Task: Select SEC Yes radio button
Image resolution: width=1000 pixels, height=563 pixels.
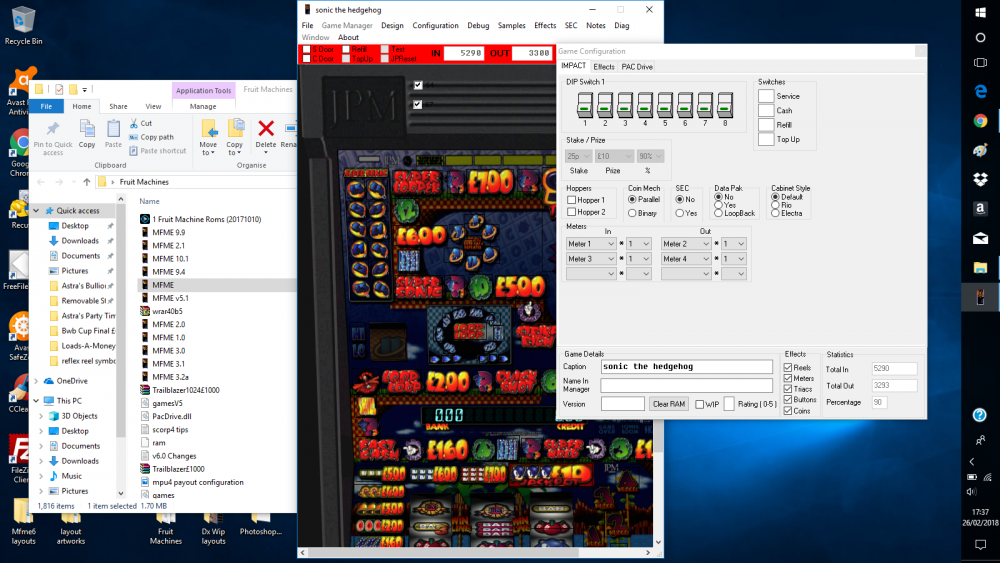Action: pyautogui.click(x=680, y=213)
